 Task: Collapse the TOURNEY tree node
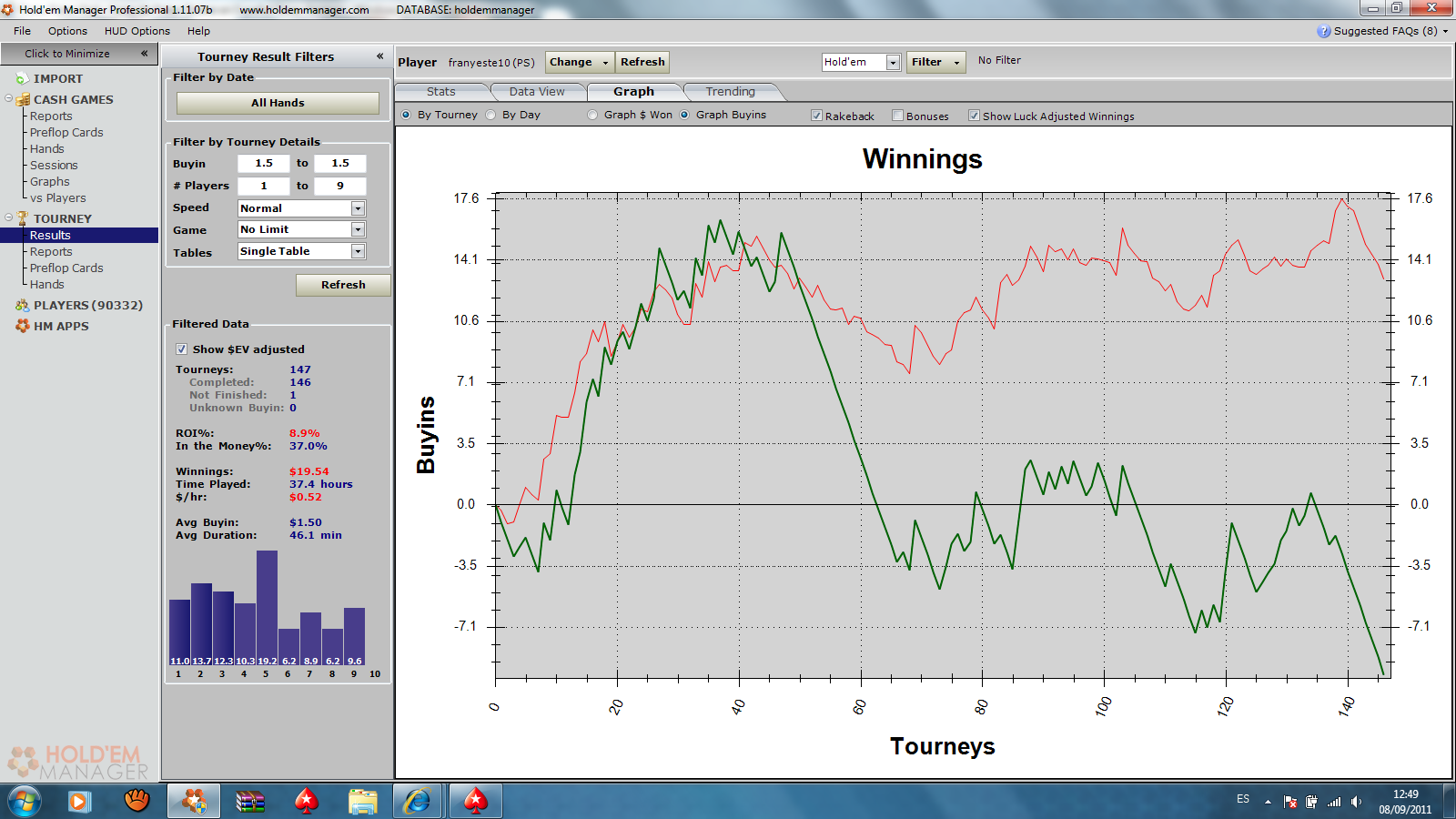click(x=8, y=217)
